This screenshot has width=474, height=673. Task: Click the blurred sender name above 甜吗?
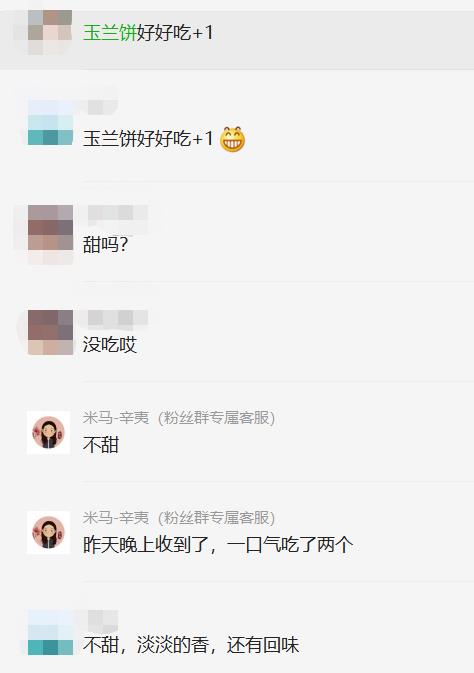(x=118, y=213)
